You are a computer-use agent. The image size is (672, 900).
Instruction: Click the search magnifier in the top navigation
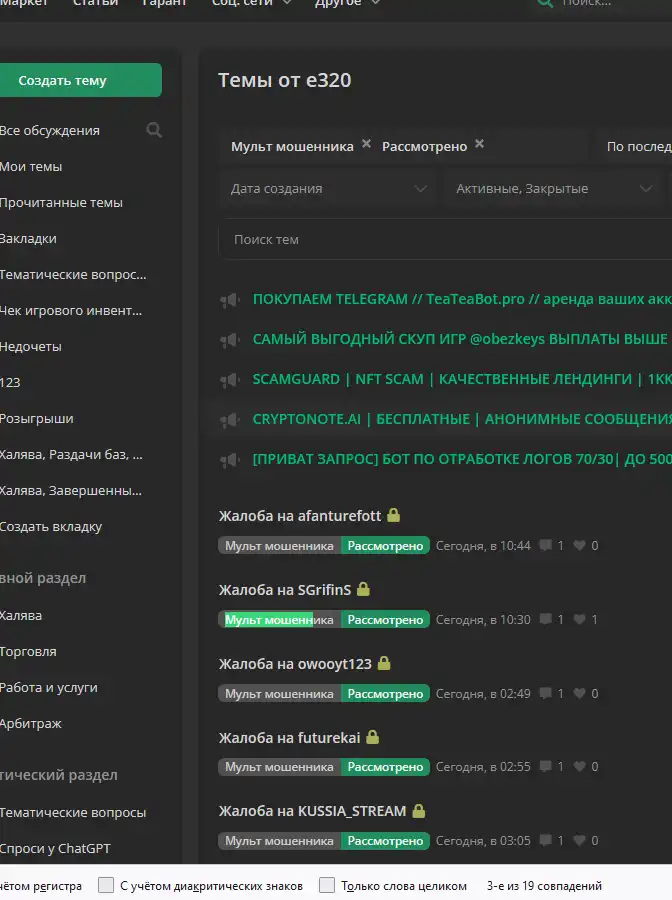tap(545, 3)
